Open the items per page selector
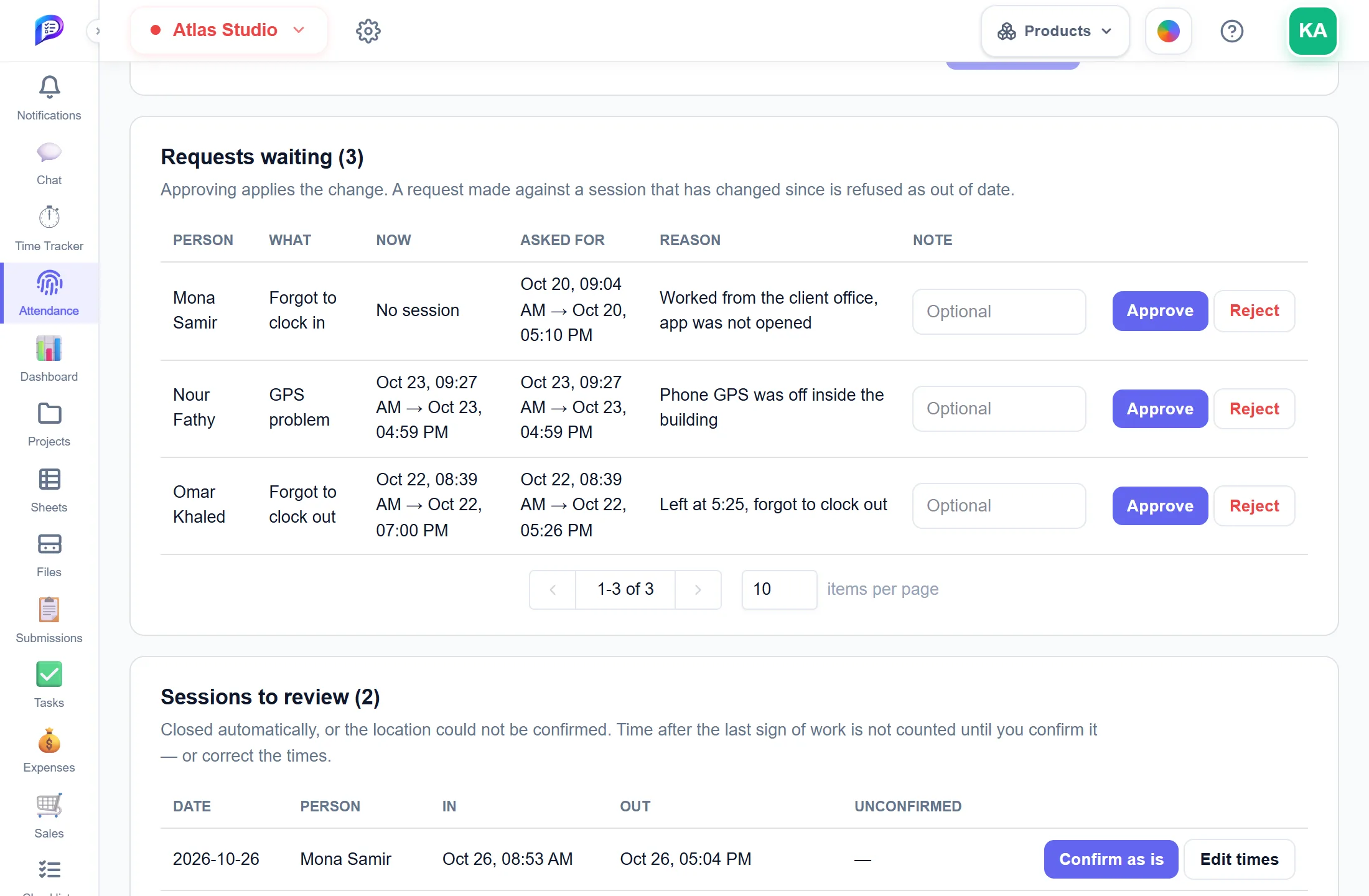 (x=779, y=589)
